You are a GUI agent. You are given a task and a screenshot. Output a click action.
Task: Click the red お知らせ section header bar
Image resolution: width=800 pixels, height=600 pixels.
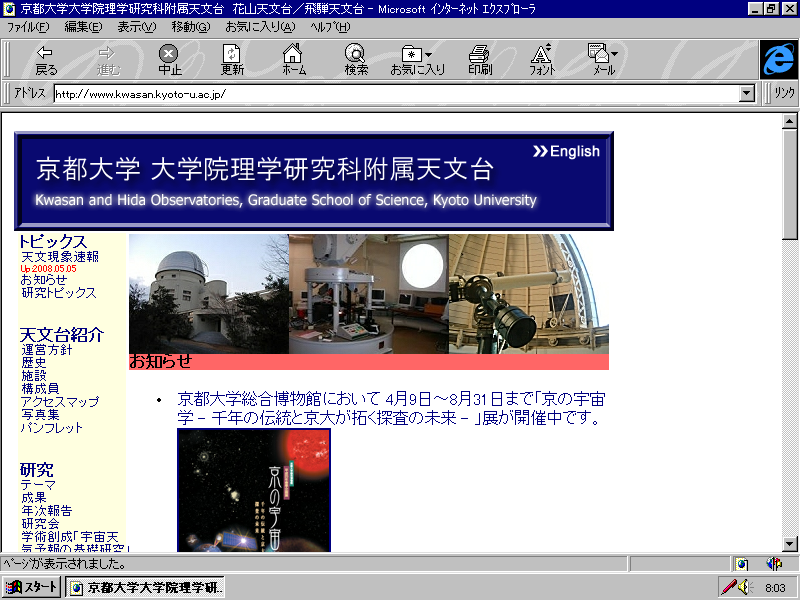pyautogui.click(x=369, y=362)
